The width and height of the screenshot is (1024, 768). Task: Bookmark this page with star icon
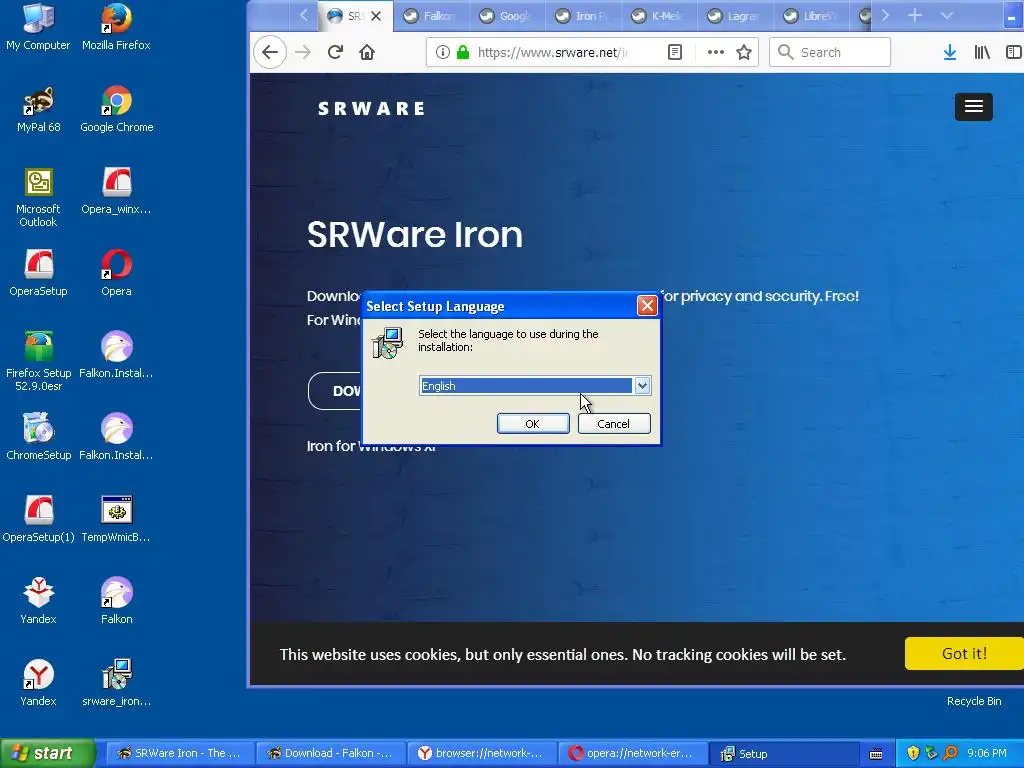[744, 52]
